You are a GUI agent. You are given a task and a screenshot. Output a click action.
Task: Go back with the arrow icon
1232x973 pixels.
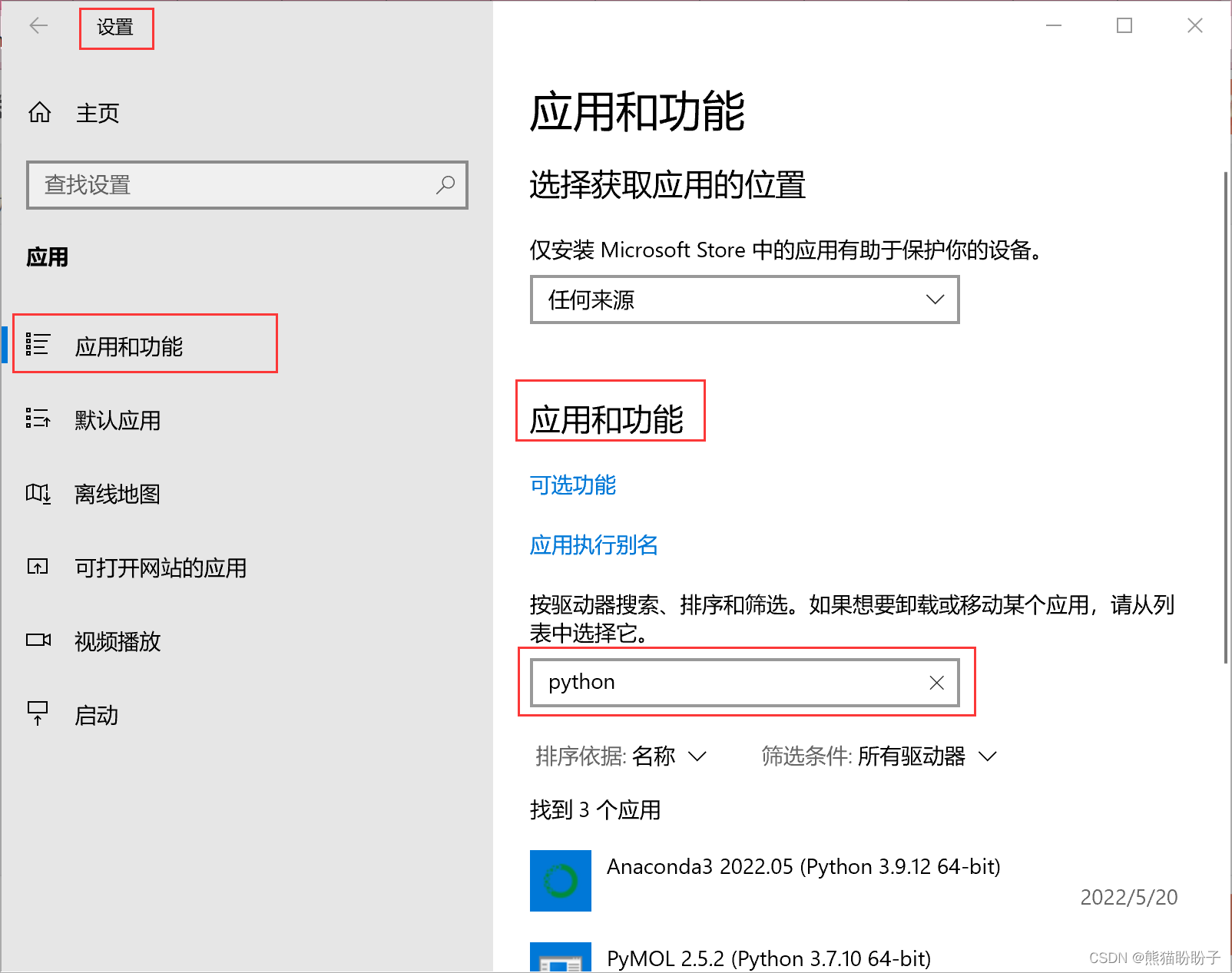[x=38, y=26]
